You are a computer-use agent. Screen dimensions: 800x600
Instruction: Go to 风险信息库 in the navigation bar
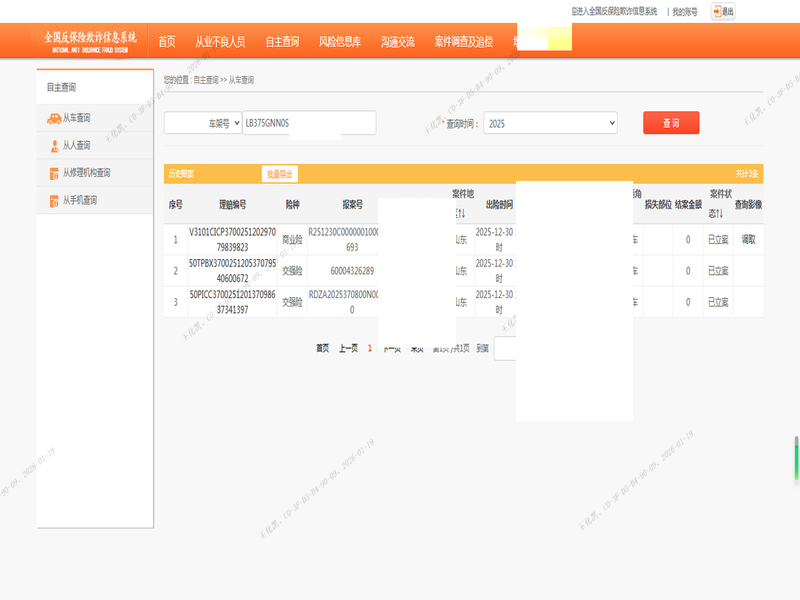click(x=340, y=42)
